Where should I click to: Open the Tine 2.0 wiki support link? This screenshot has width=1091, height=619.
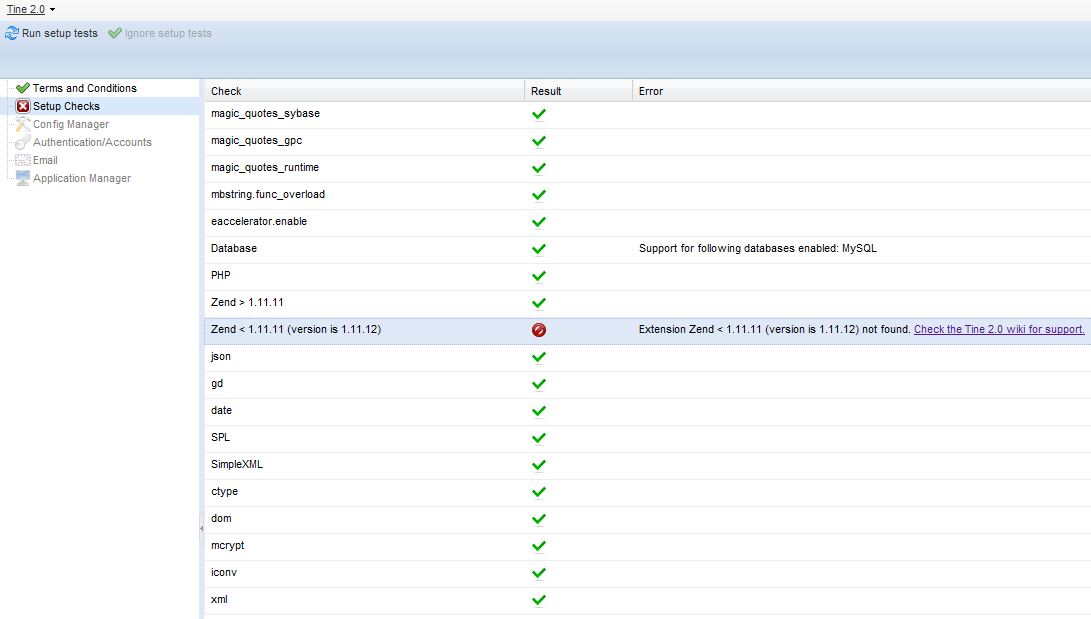point(999,329)
